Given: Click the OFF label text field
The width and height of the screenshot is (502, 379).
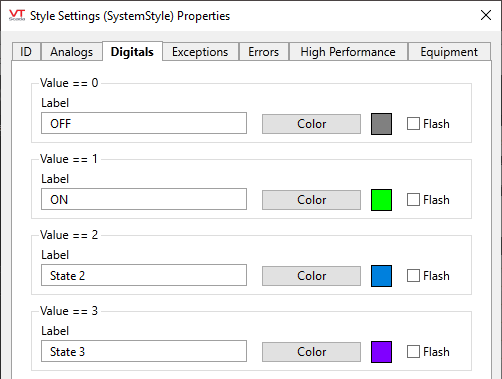Looking at the screenshot, I should click(144, 123).
